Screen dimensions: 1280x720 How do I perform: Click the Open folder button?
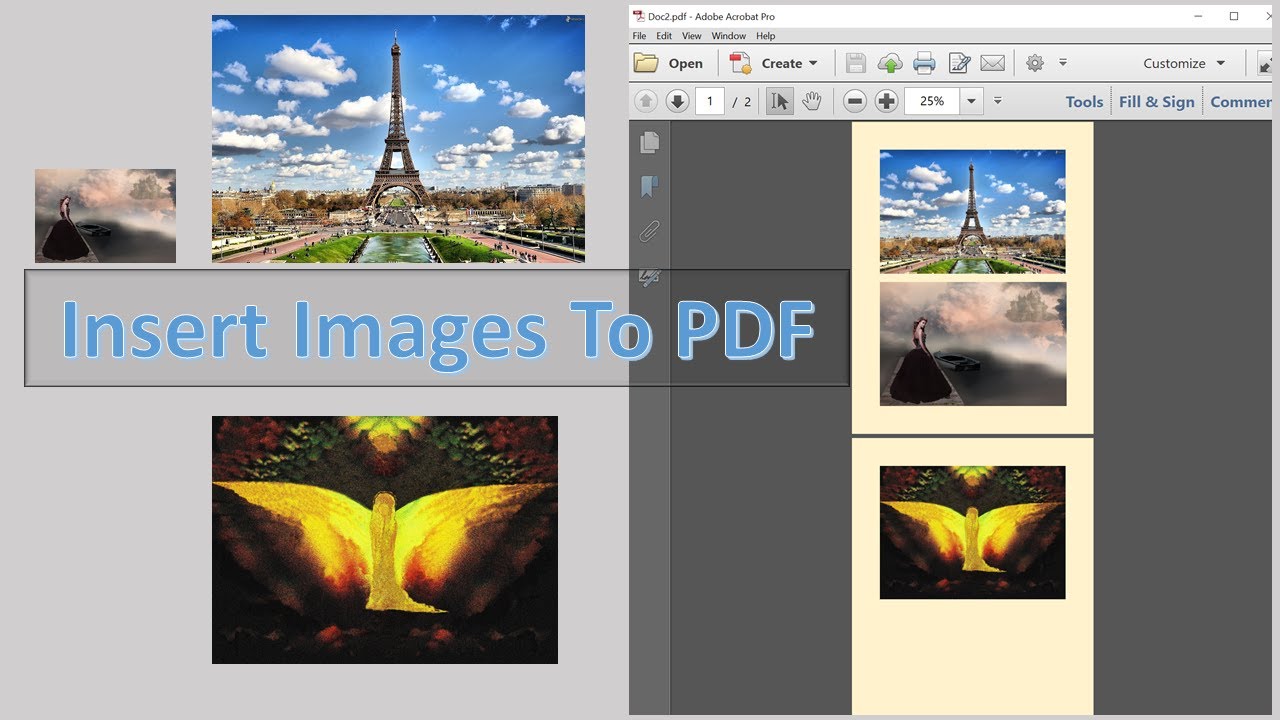pos(669,63)
